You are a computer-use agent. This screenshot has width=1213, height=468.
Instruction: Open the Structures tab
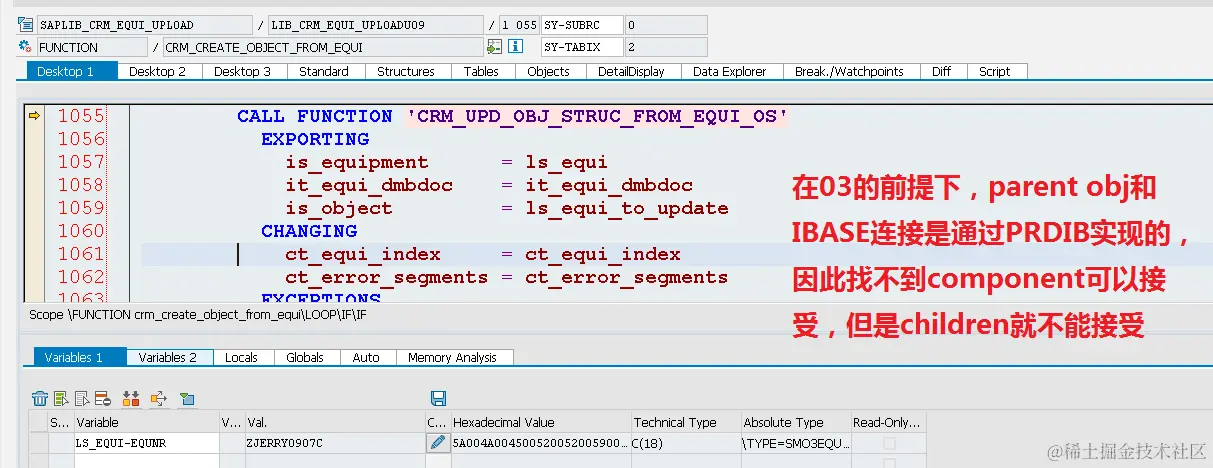[x=406, y=71]
